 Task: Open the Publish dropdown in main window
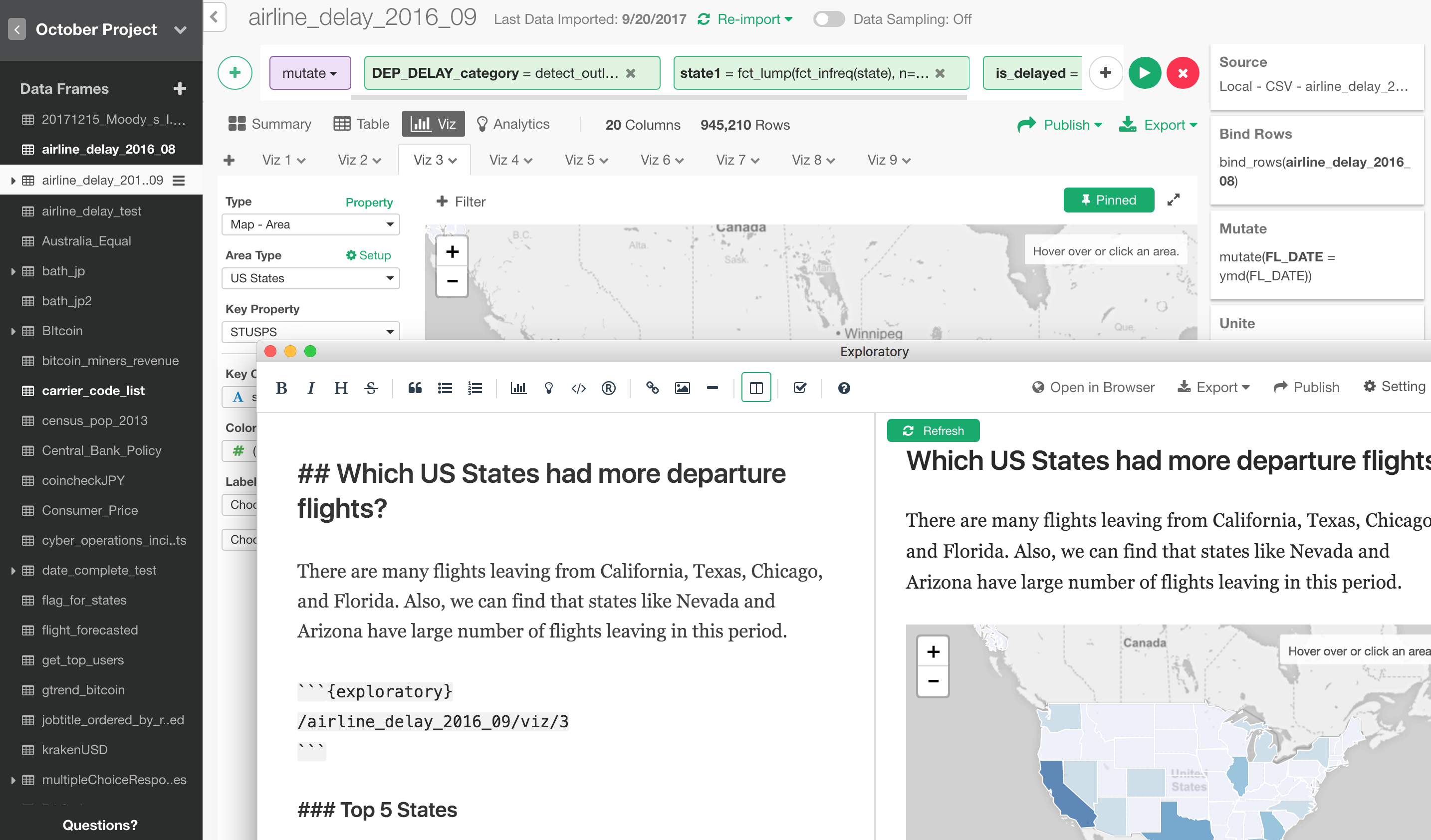[1060, 124]
